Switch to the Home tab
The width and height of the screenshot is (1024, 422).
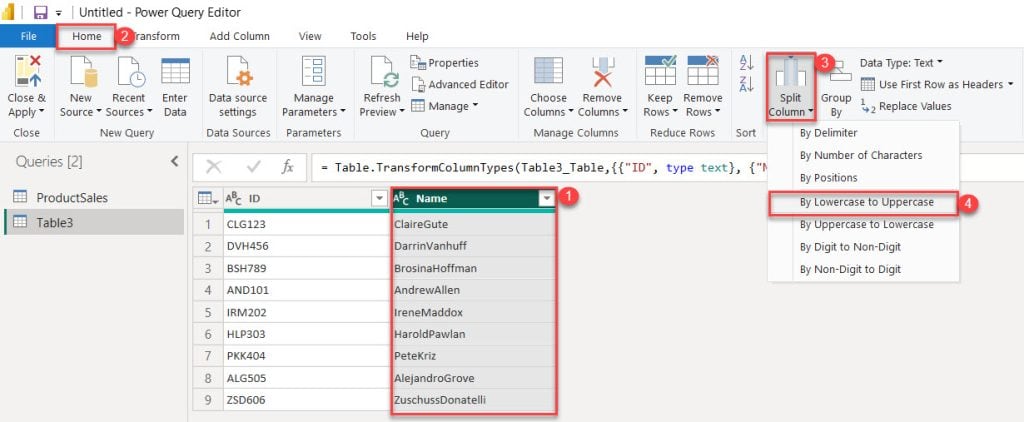click(87, 36)
